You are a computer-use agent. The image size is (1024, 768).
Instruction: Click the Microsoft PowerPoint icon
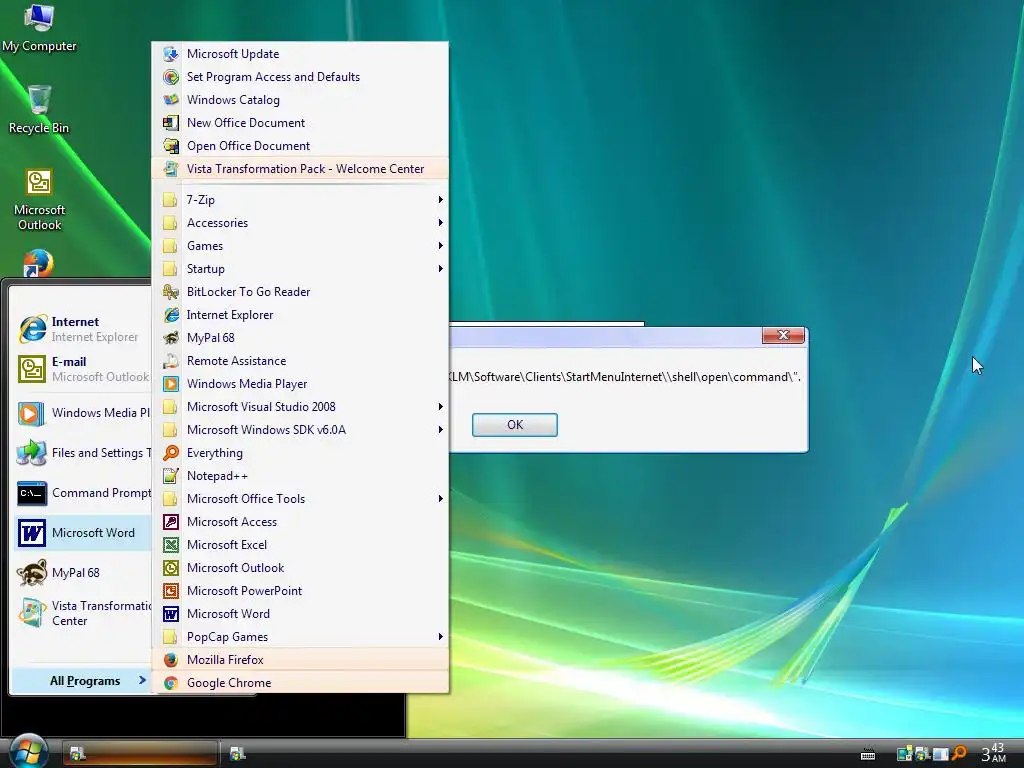coord(171,591)
